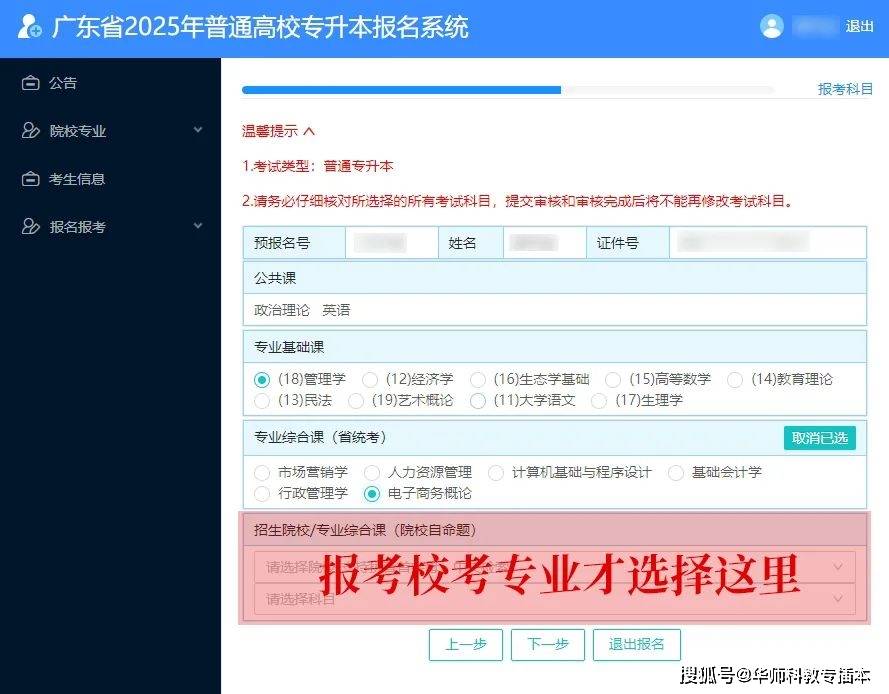889x694 pixels.
Task: Click the 考生信息 icon in sidebar
Action: point(31,179)
